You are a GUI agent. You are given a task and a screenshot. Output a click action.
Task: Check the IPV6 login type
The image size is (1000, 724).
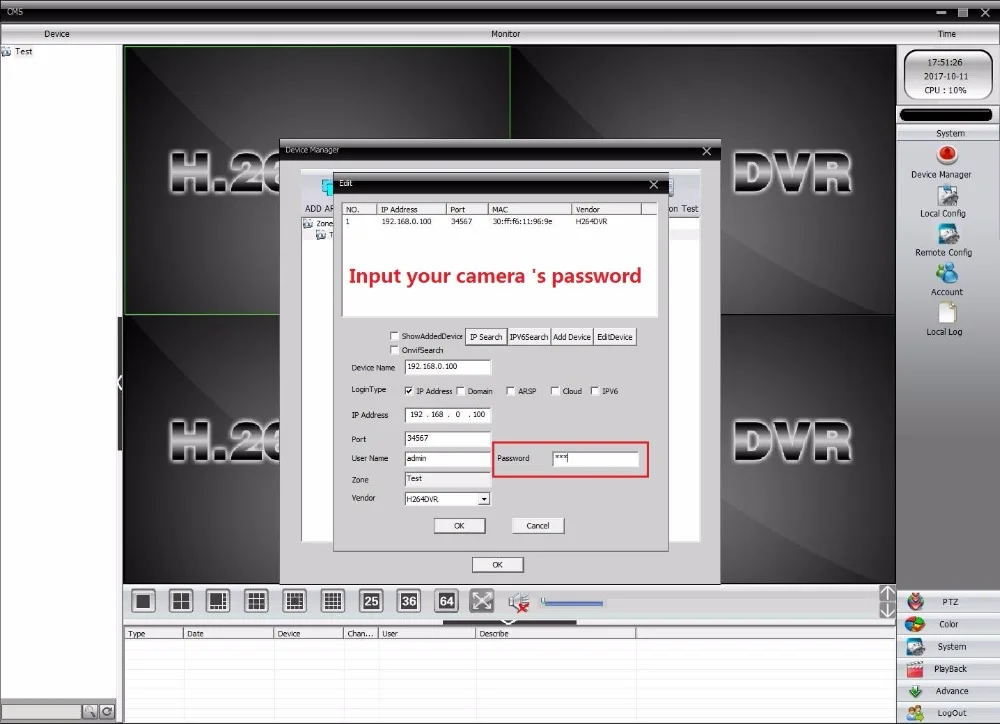click(595, 391)
